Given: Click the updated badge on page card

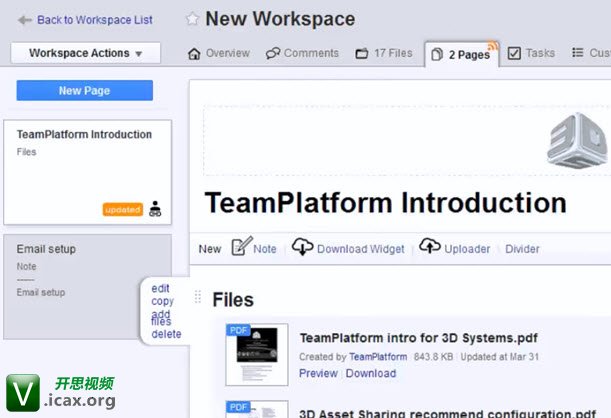Looking at the screenshot, I should tap(123, 210).
